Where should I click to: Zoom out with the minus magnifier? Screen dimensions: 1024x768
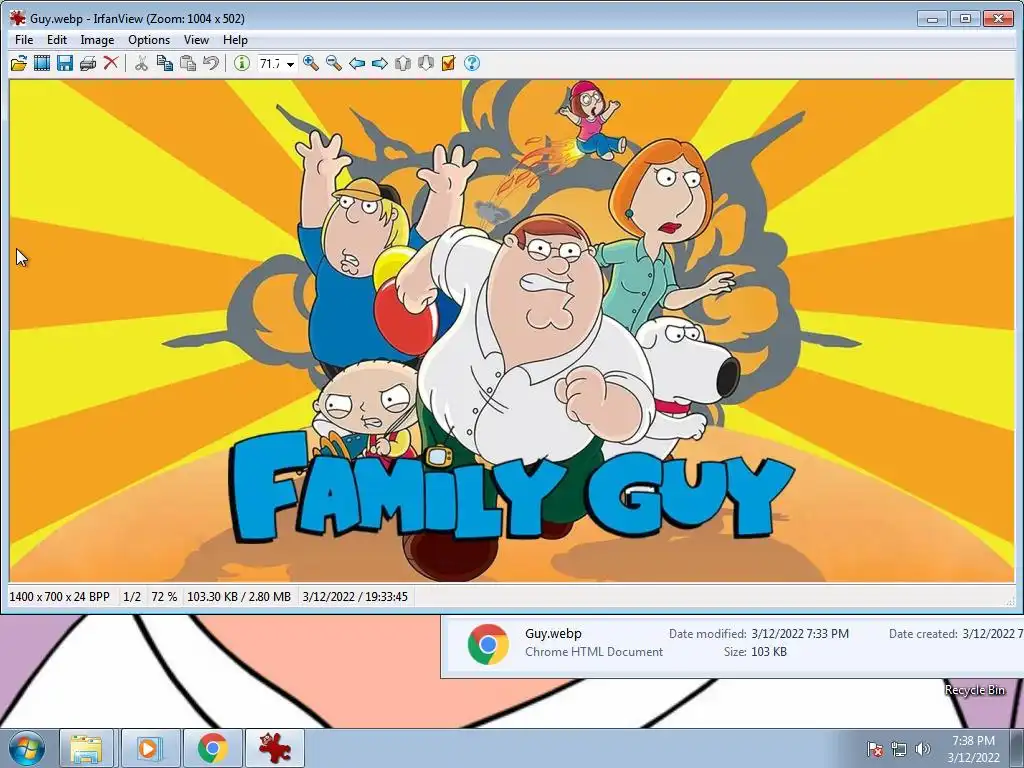(334, 63)
